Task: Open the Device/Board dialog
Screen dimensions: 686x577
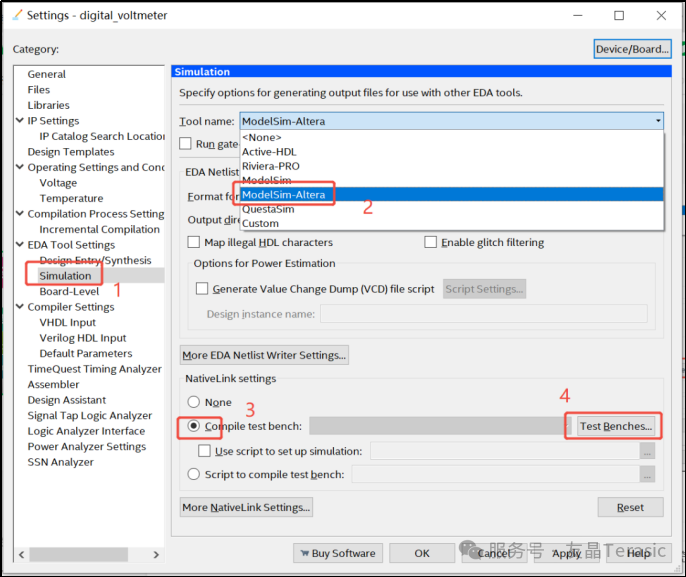Action: tap(632, 49)
